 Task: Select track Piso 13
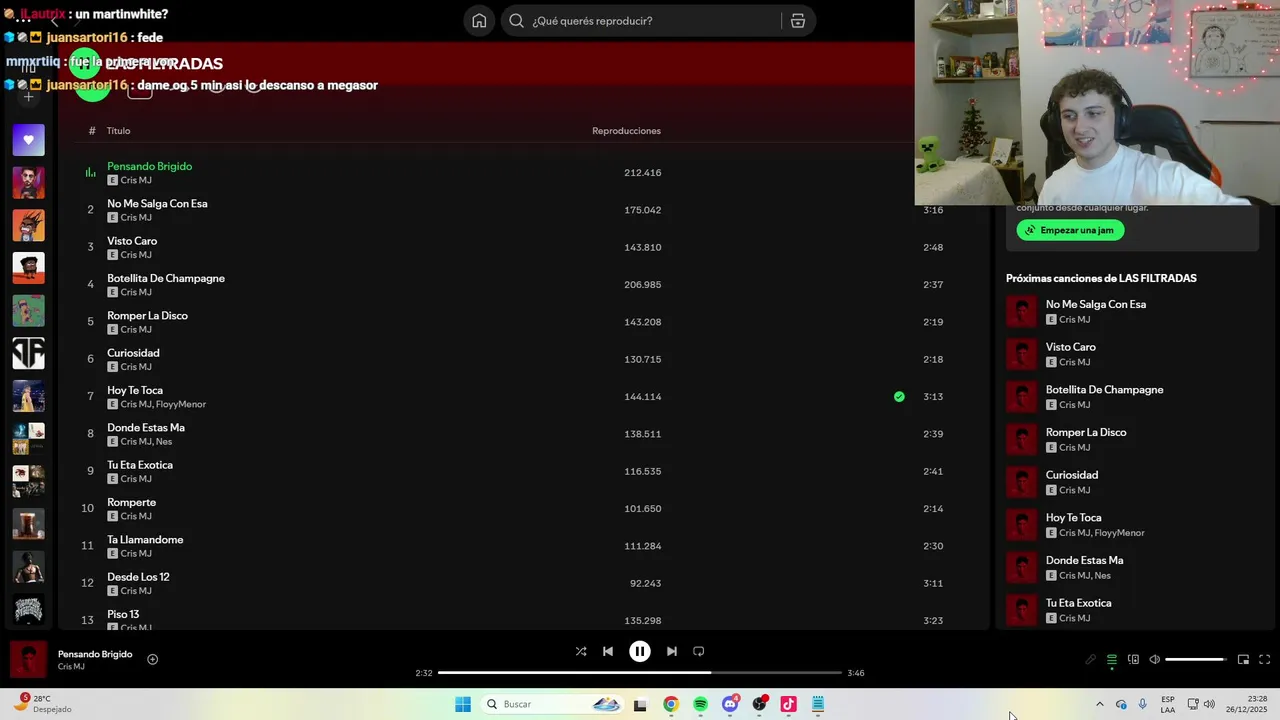click(x=123, y=614)
